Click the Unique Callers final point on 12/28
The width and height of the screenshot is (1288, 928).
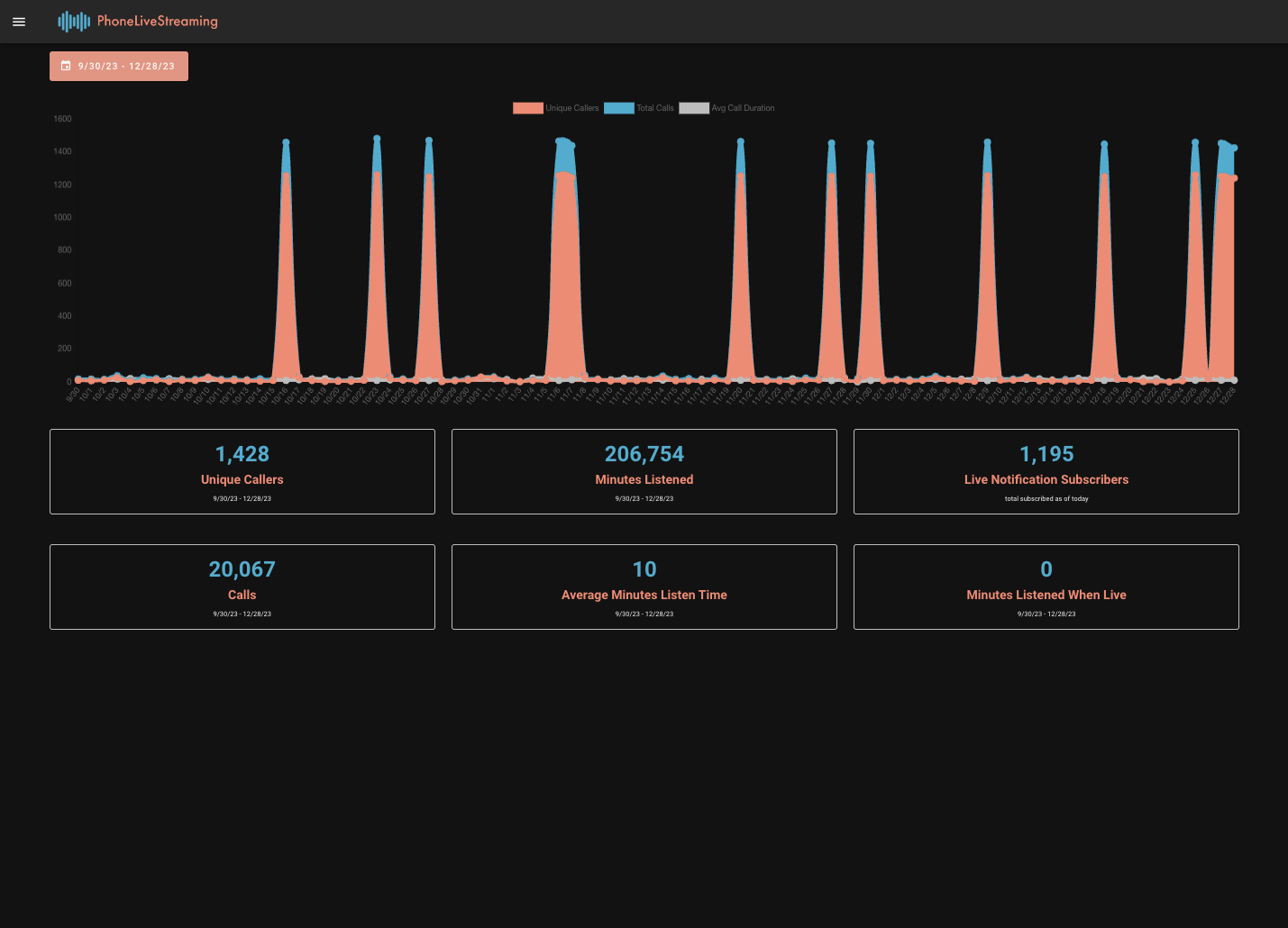(x=1235, y=178)
